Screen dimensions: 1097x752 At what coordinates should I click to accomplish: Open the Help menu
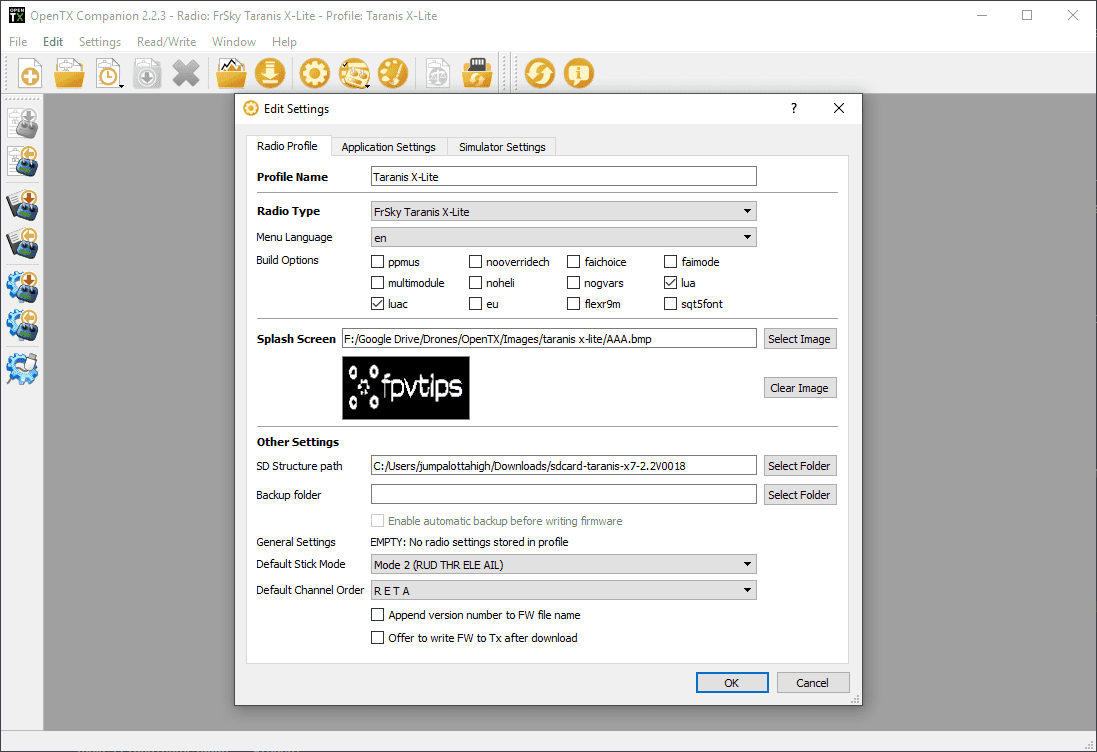[284, 42]
